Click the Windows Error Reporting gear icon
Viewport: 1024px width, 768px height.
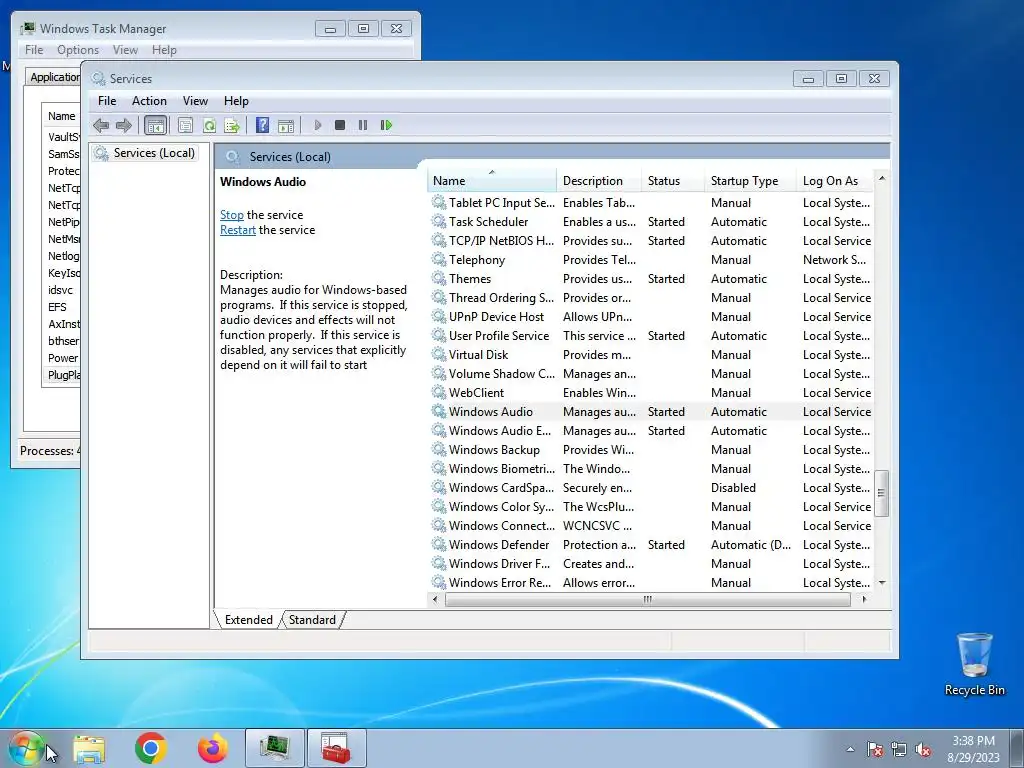(439, 583)
